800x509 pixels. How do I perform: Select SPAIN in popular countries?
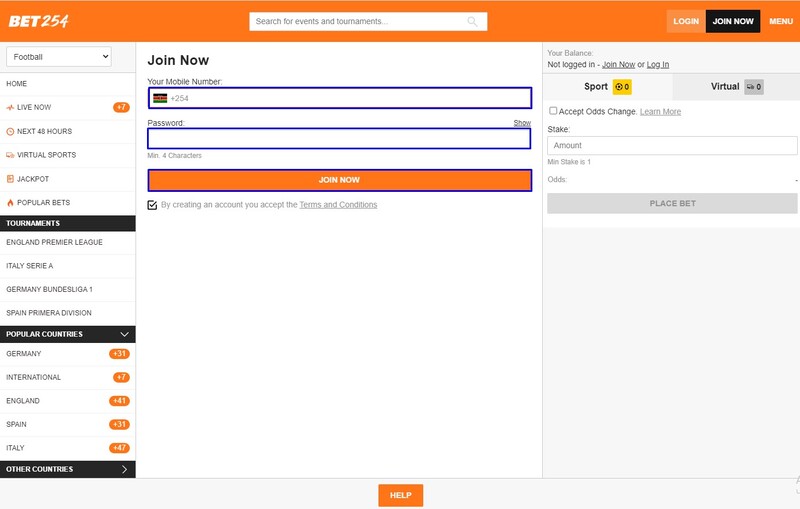[67, 424]
